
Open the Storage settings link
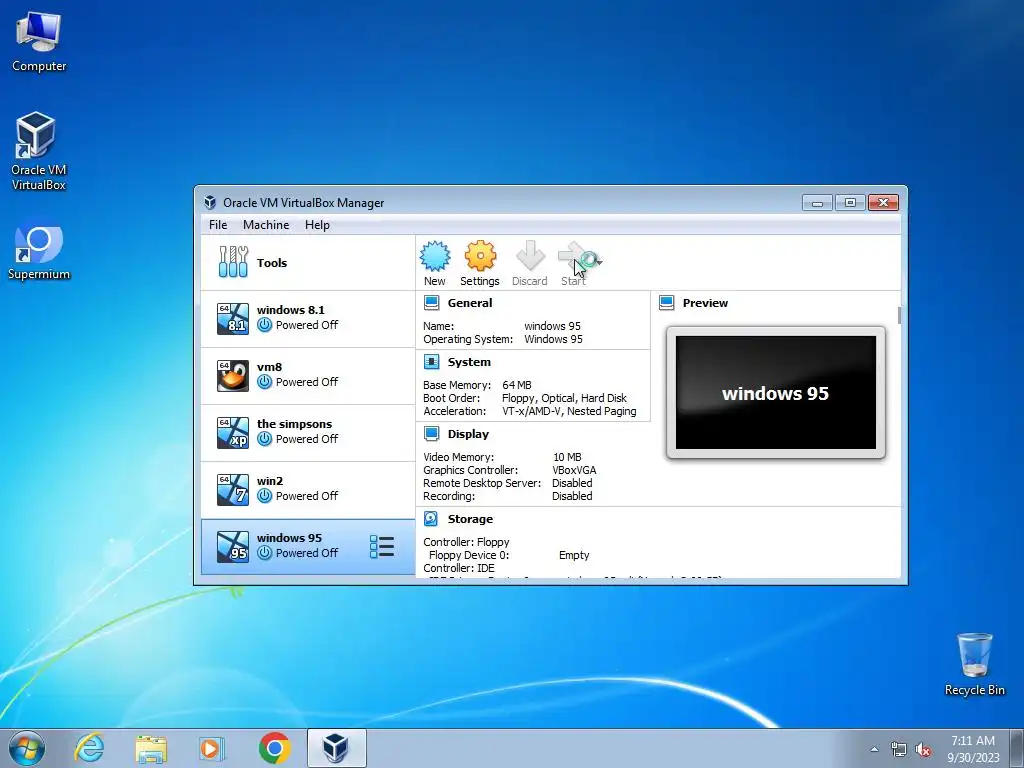[x=470, y=519]
